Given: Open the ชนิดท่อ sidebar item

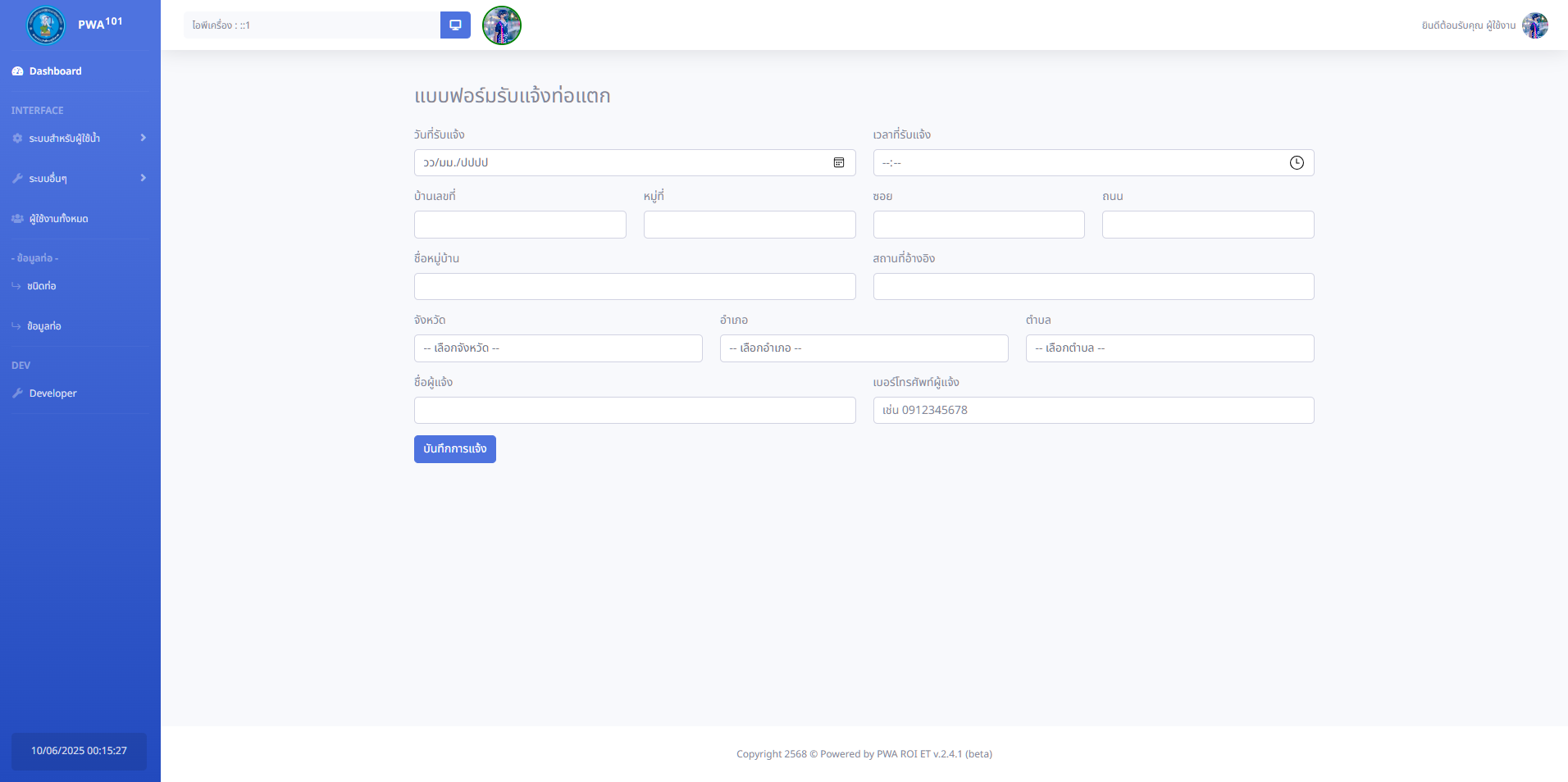Looking at the screenshot, I should [41, 286].
